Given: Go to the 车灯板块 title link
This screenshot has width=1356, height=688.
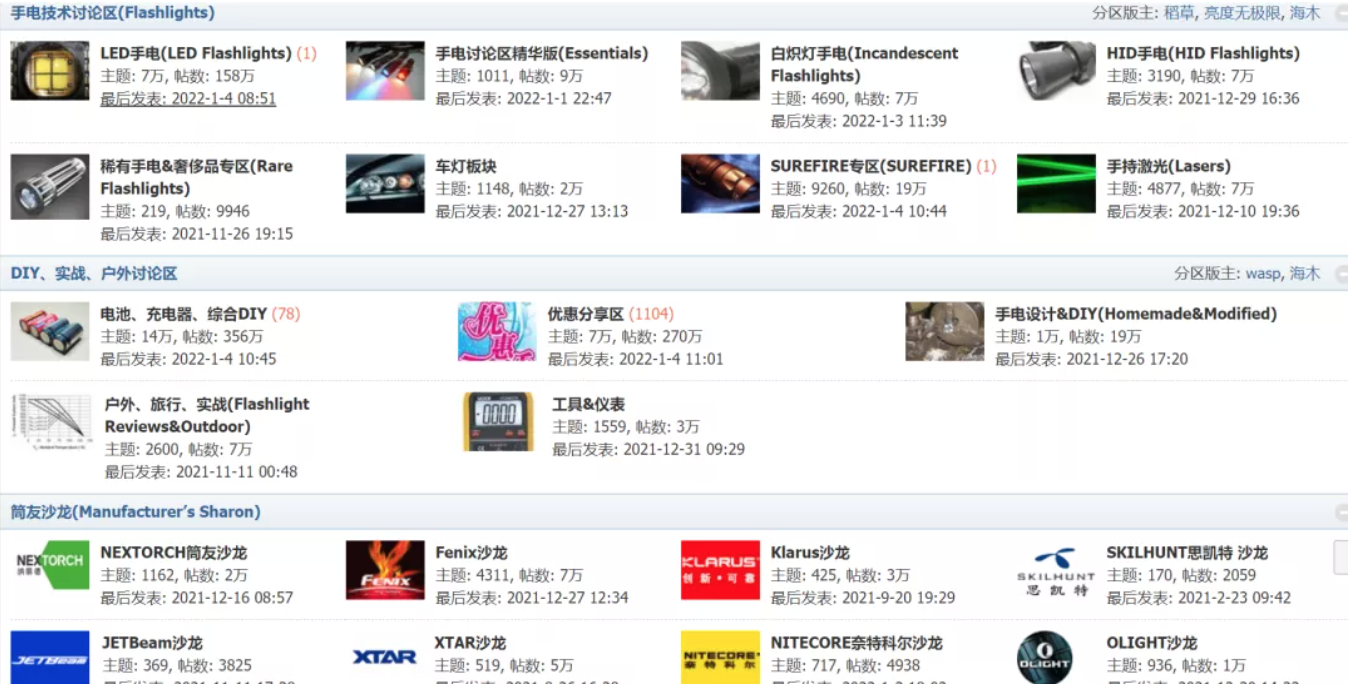Looking at the screenshot, I should tap(466, 166).
